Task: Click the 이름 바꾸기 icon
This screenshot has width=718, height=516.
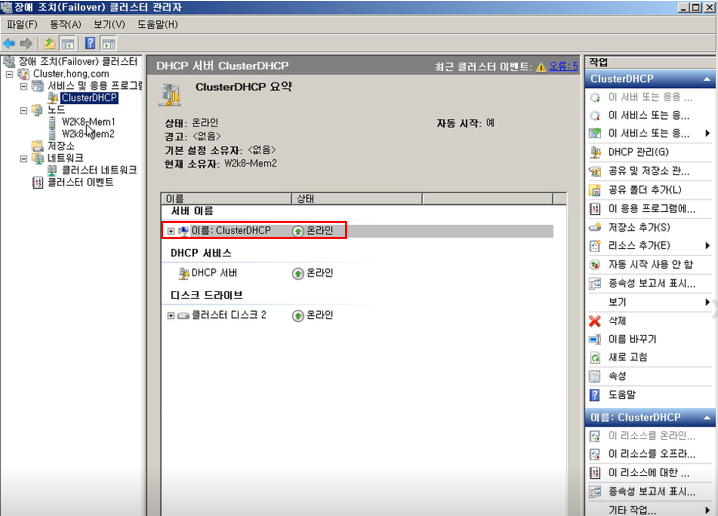Action: coord(595,339)
